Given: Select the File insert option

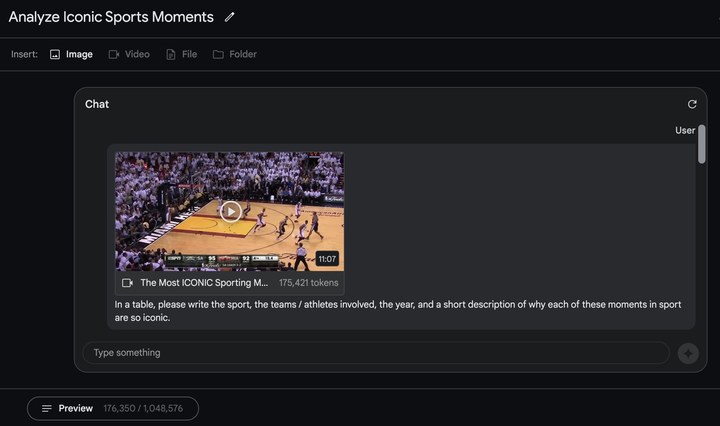Looking at the screenshot, I should (181, 54).
